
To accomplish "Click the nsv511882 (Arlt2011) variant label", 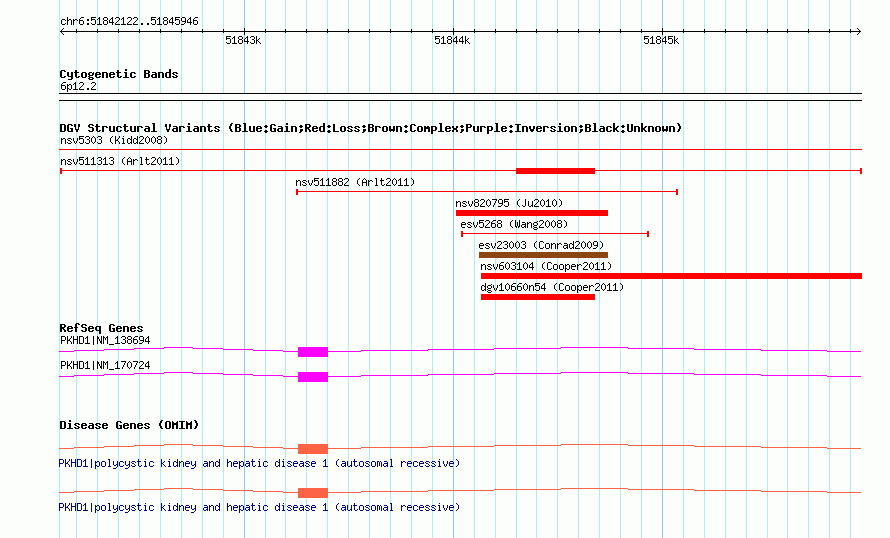I will [x=355, y=182].
